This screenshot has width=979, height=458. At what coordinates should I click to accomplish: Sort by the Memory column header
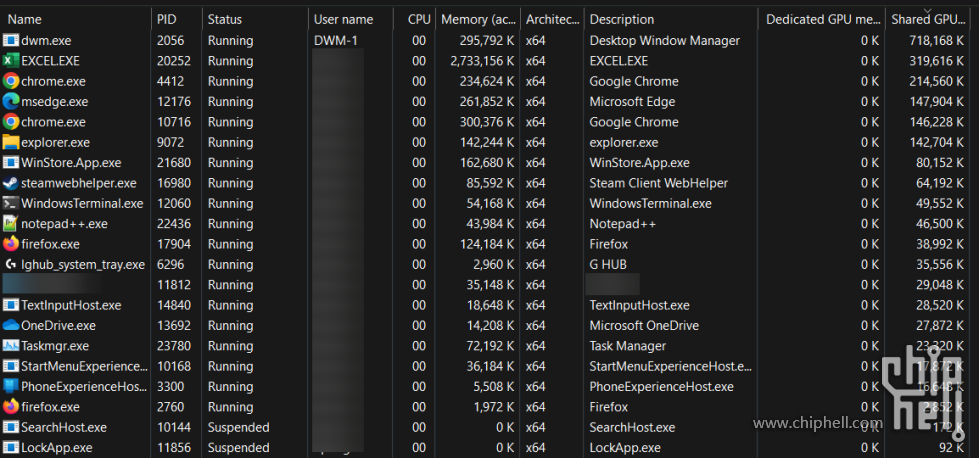[478, 19]
